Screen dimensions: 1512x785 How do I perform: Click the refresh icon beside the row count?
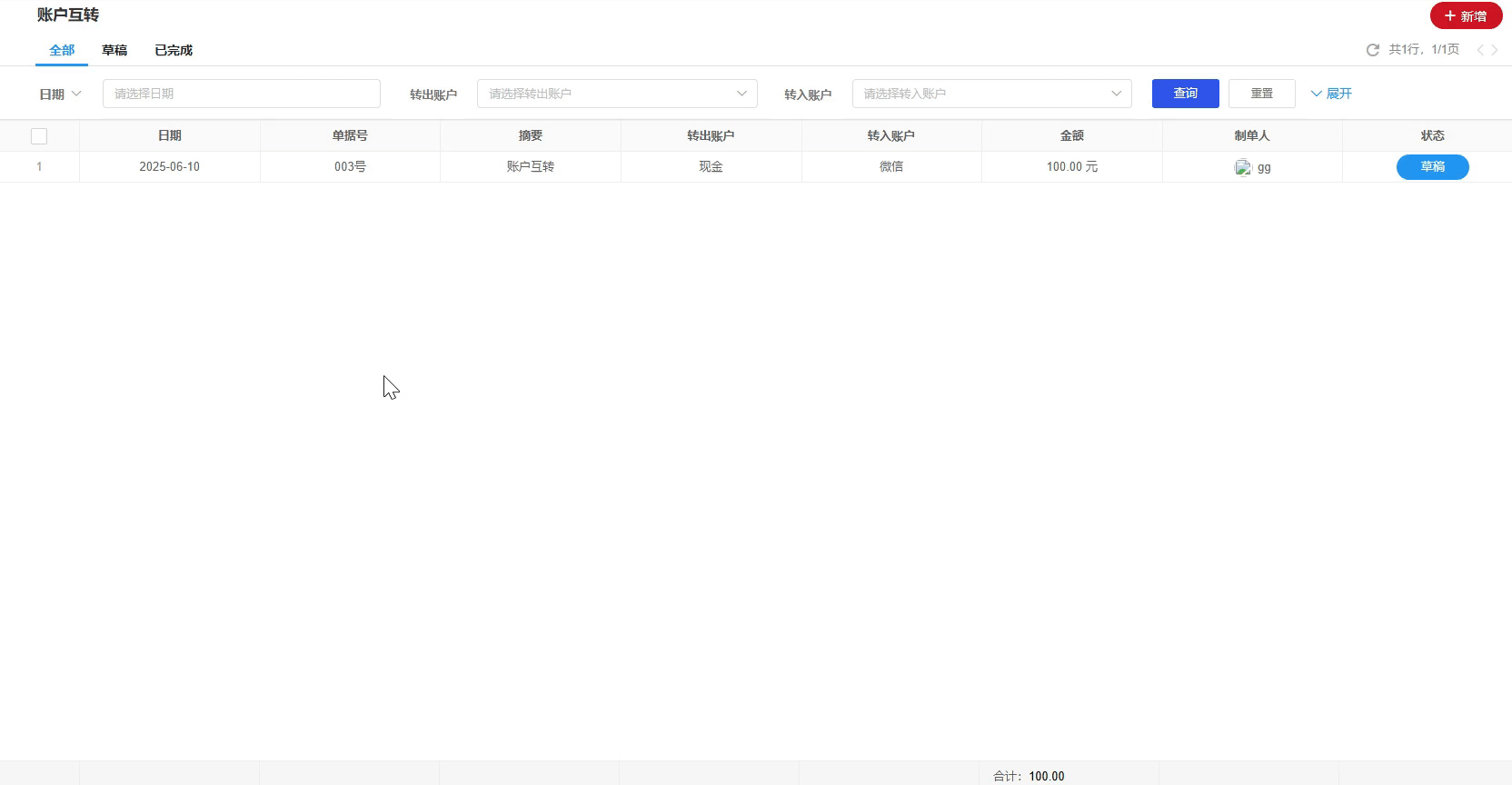pos(1372,50)
